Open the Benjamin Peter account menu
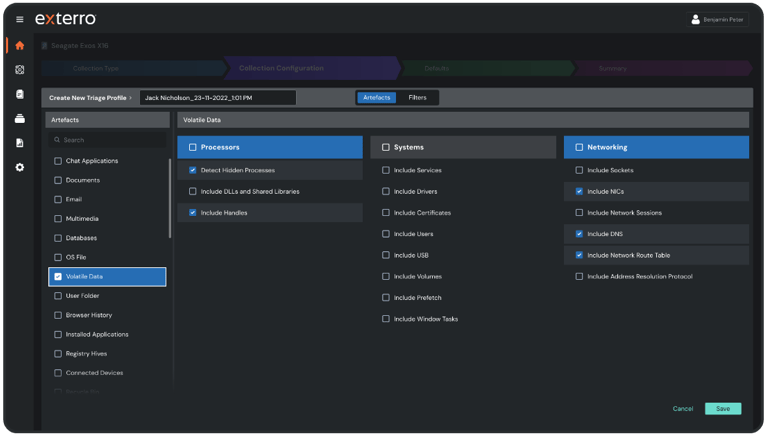The width and height of the screenshot is (768, 436). pyautogui.click(x=721, y=19)
